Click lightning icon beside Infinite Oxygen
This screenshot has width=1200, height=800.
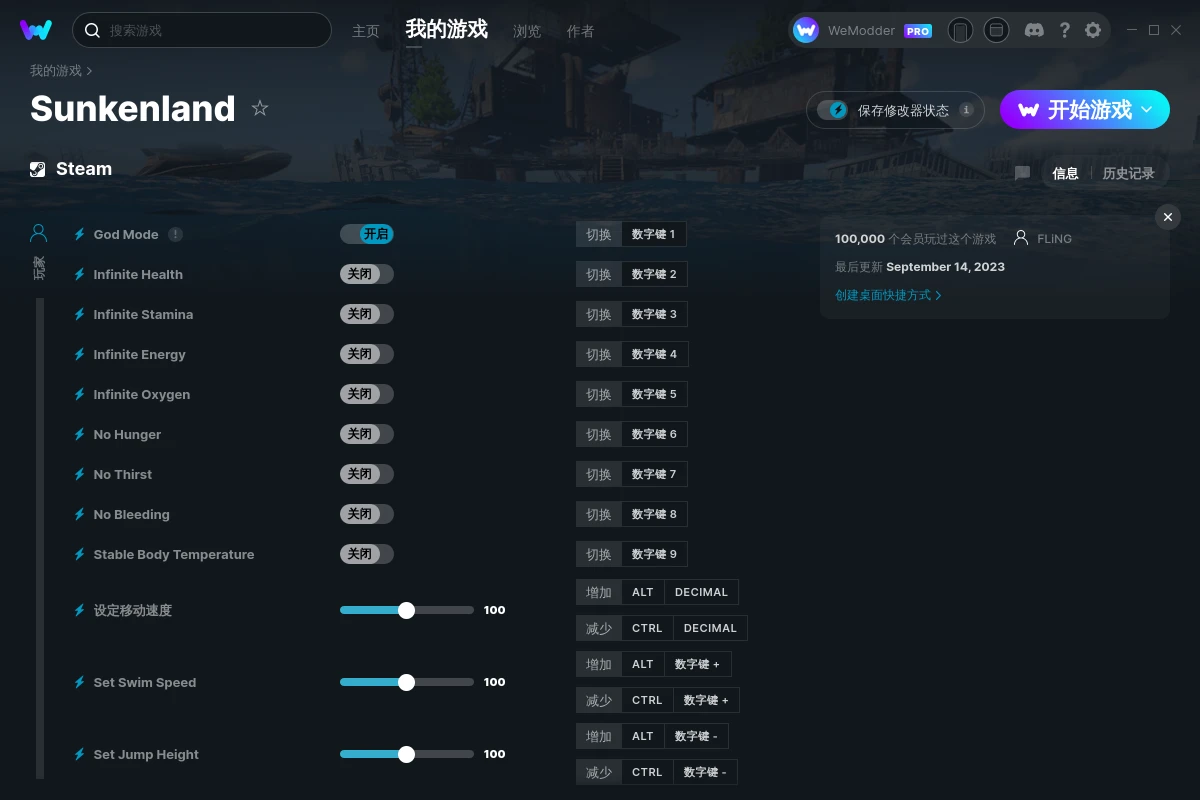coord(80,394)
